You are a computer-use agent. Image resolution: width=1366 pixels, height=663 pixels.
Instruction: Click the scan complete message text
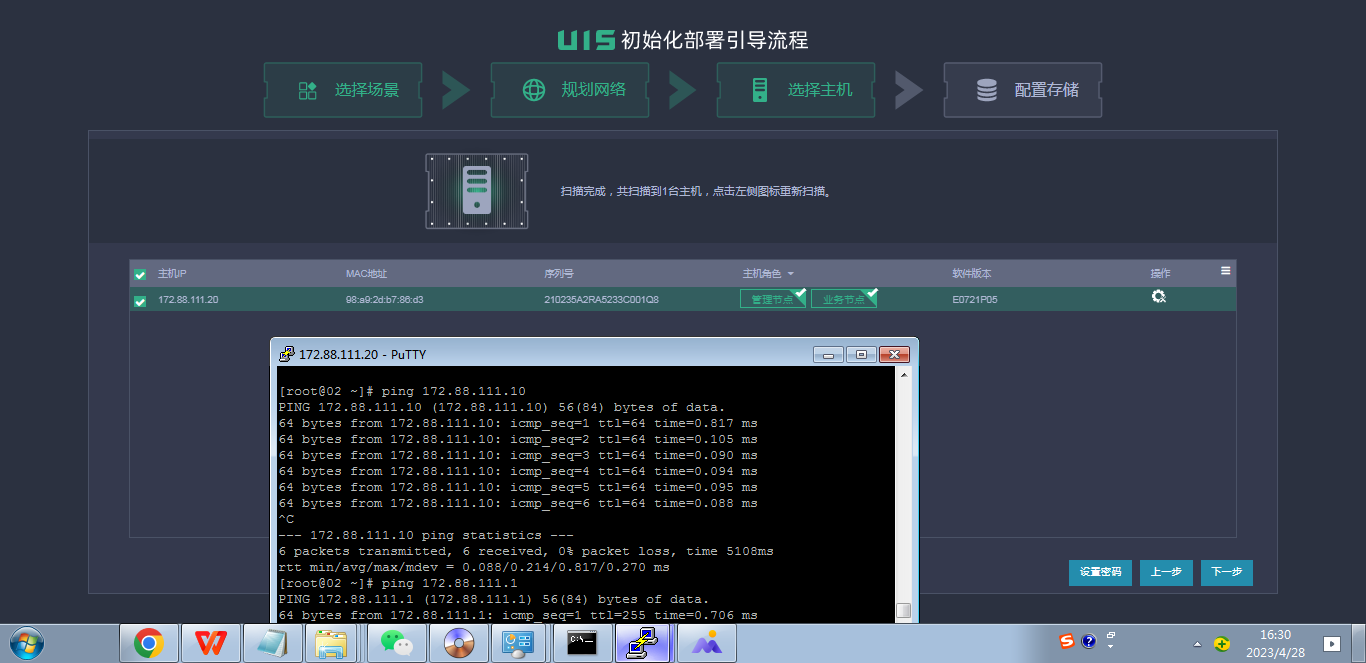[696, 191]
